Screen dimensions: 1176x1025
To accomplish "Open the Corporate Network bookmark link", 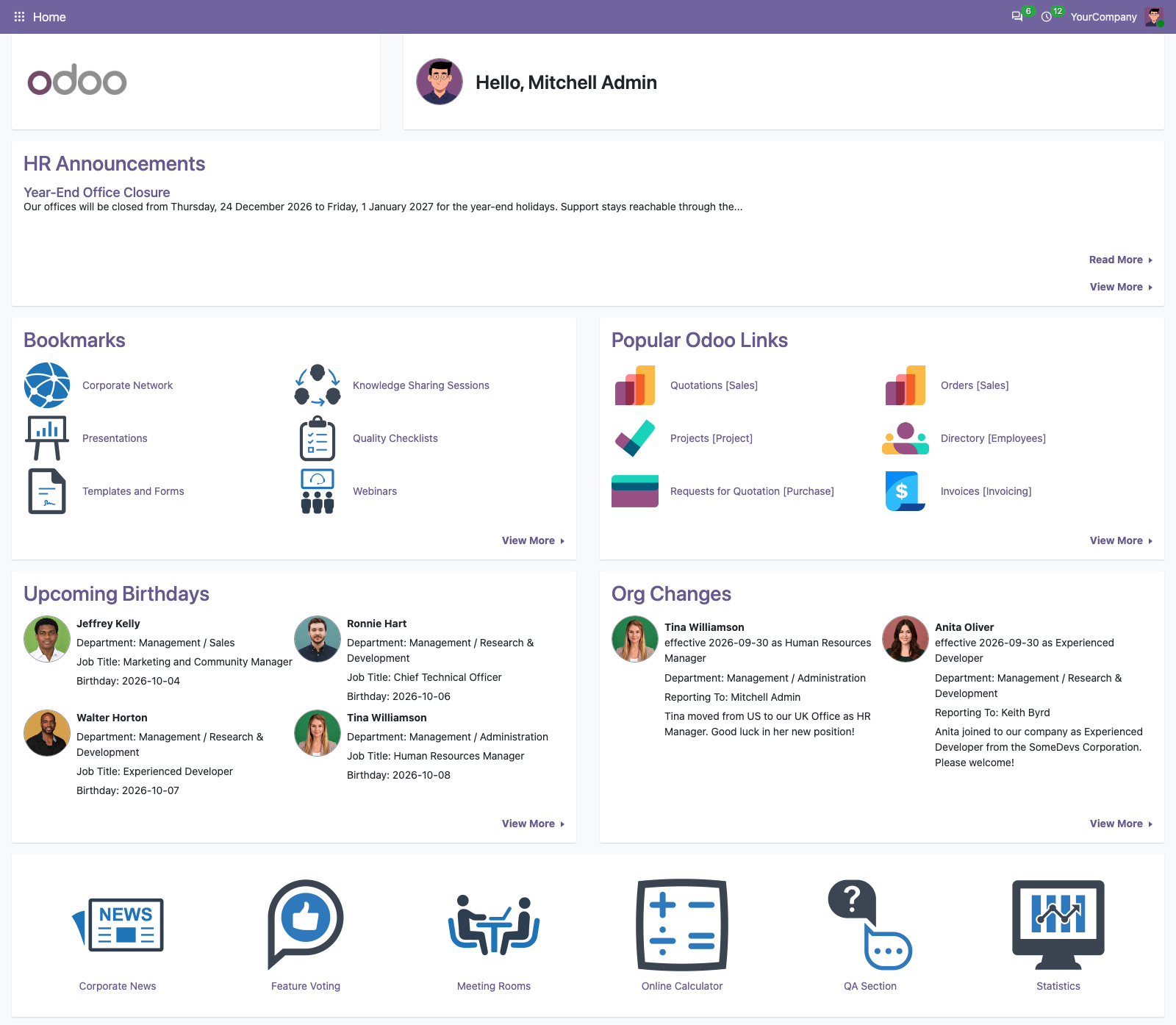I will coord(127,385).
